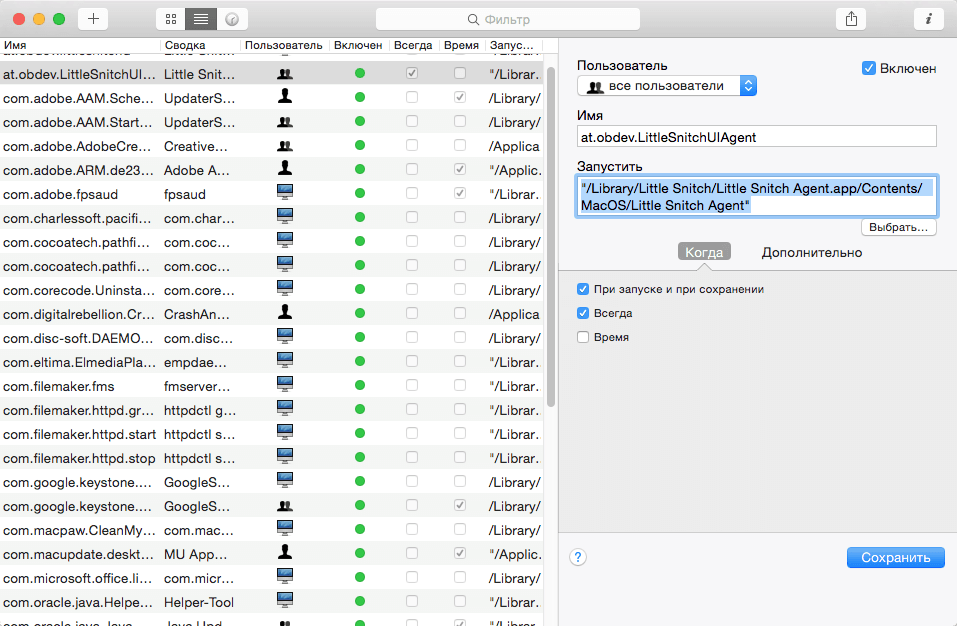Click the computer icon of com.adobe.fpsaud row
The image size is (957, 626).
click(x=284, y=192)
